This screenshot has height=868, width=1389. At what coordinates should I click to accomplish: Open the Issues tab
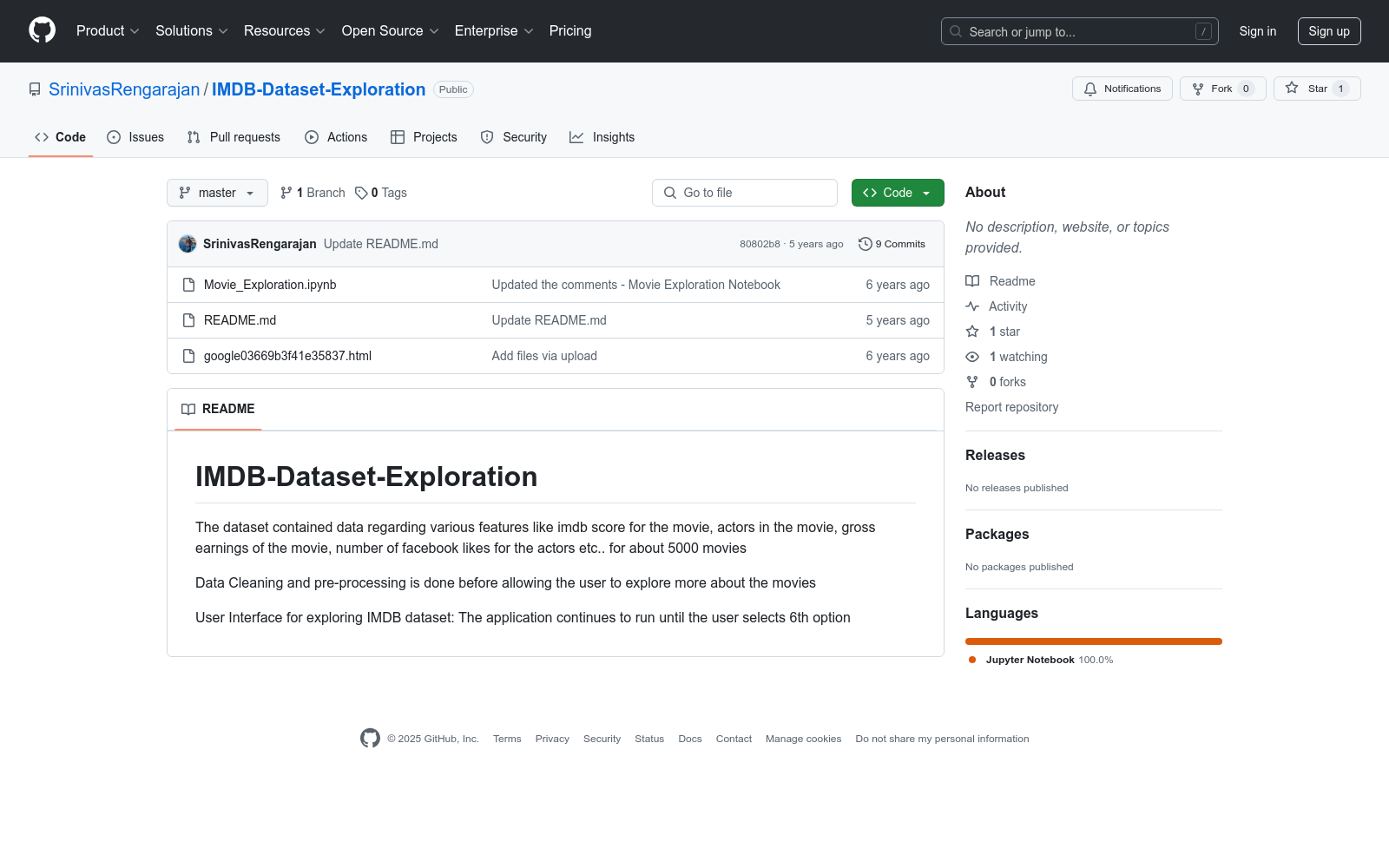point(135,137)
